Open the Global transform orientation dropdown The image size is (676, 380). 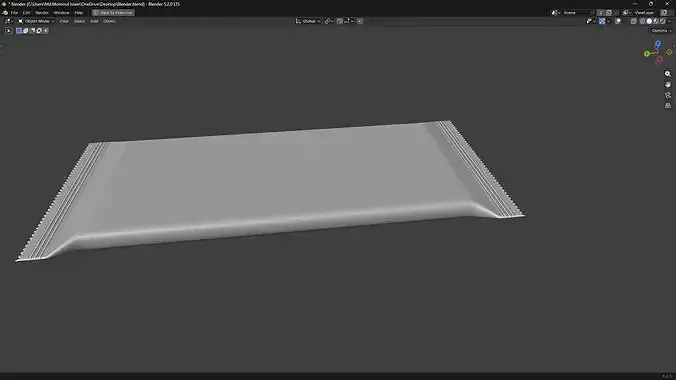click(x=308, y=21)
